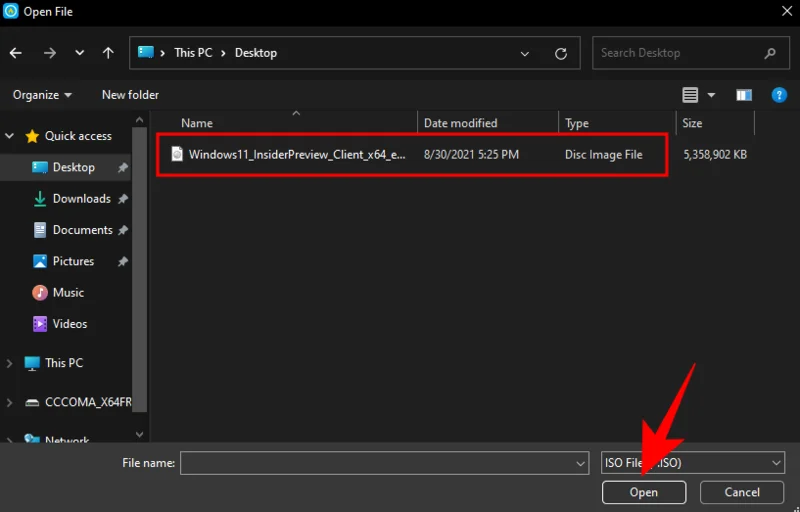Click the 5,358,902 KB size cell
The width and height of the screenshot is (800, 512).
(714, 155)
